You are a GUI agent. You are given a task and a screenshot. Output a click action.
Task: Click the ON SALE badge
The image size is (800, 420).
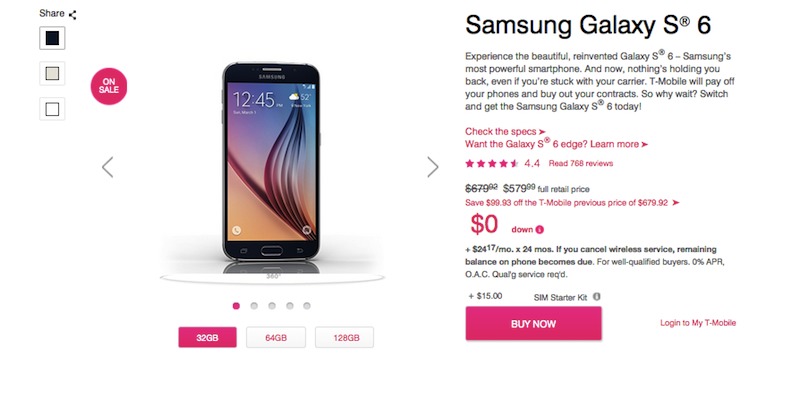click(x=109, y=86)
